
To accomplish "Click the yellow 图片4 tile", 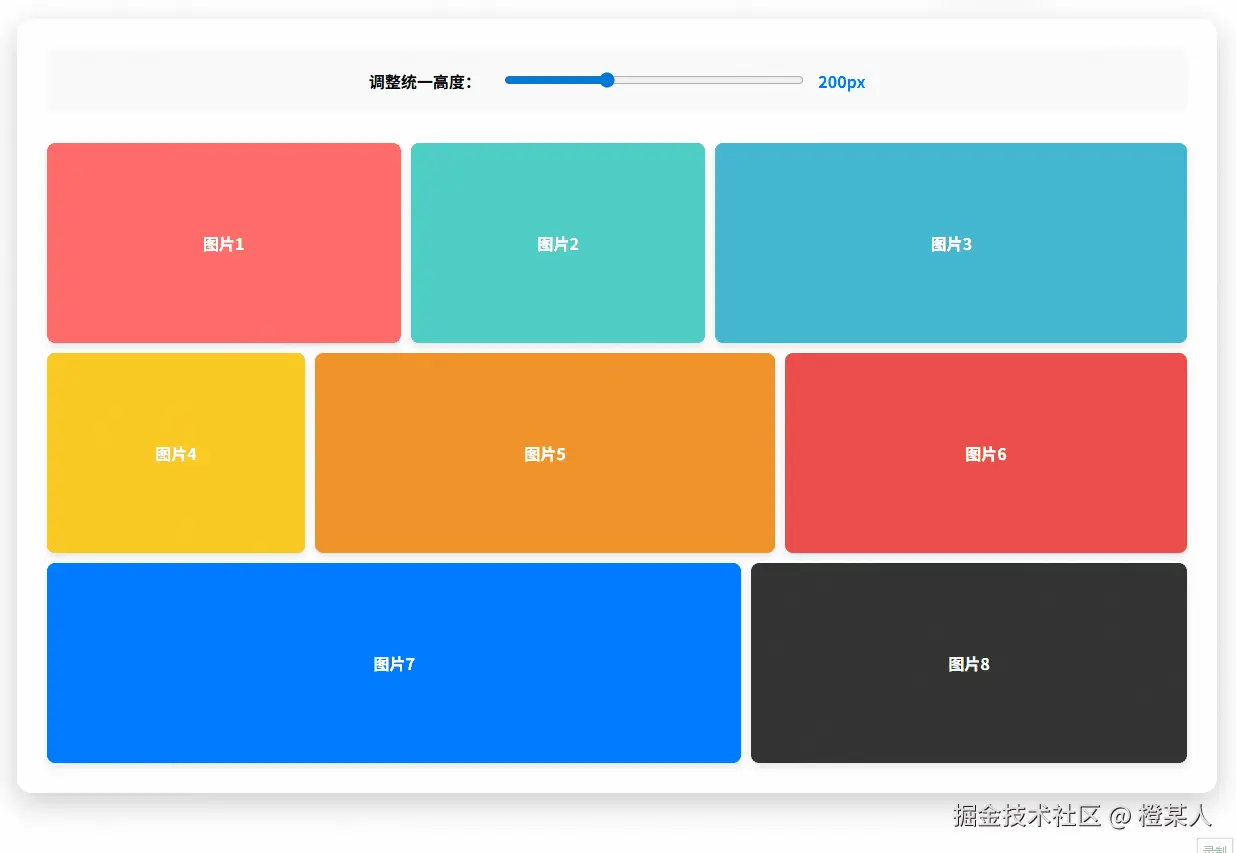I will (x=176, y=453).
